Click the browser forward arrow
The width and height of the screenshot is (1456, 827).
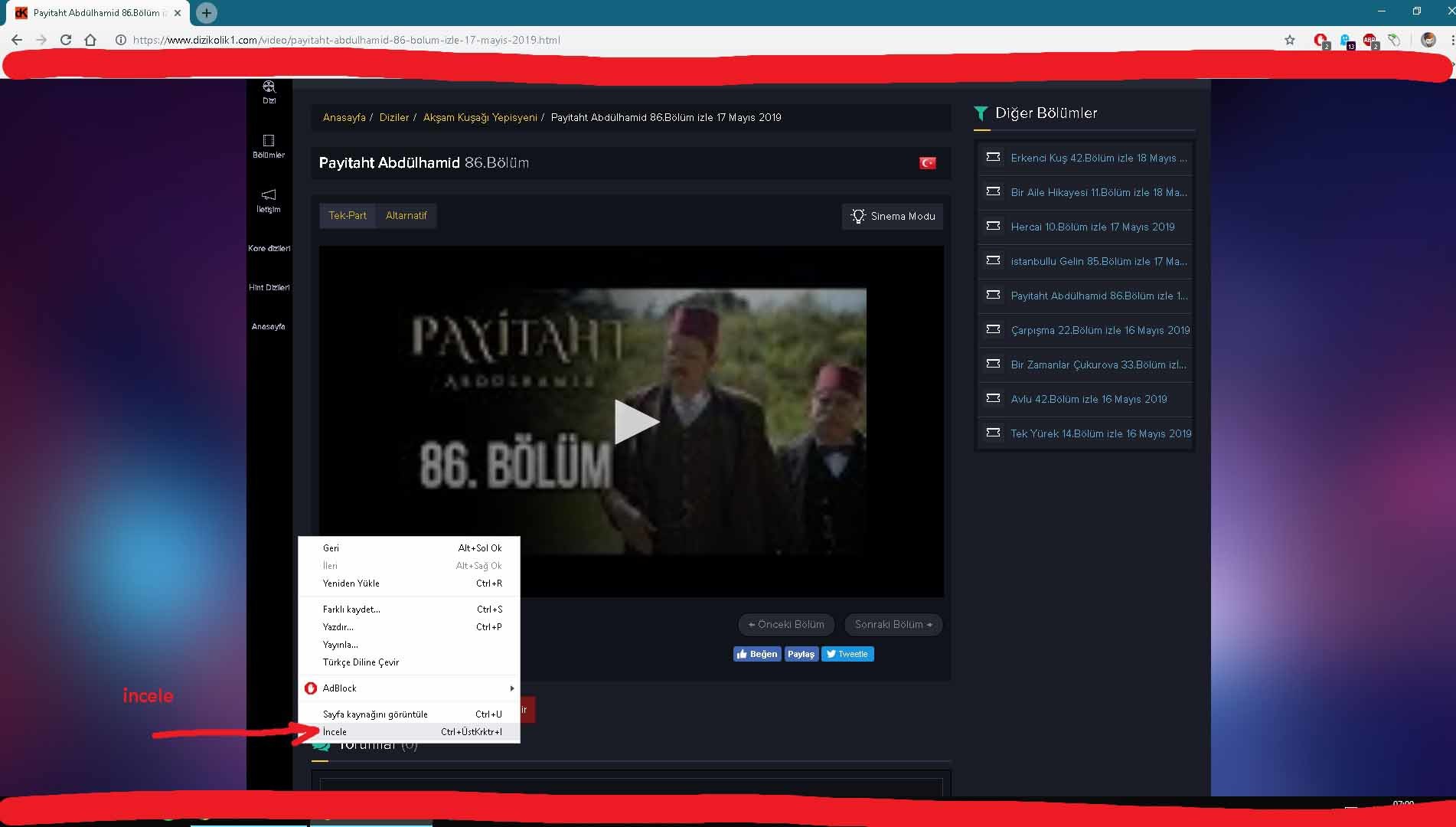point(41,40)
